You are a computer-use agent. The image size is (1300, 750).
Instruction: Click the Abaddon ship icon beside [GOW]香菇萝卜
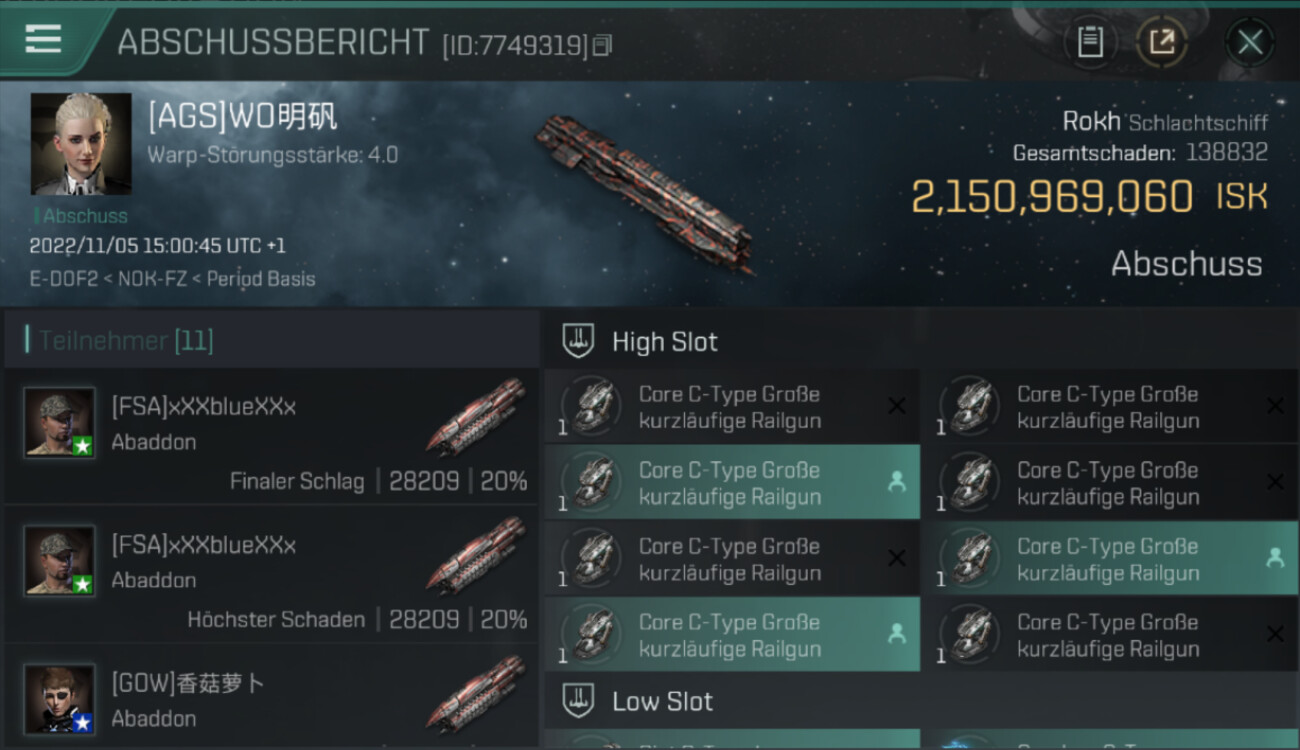[476, 692]
